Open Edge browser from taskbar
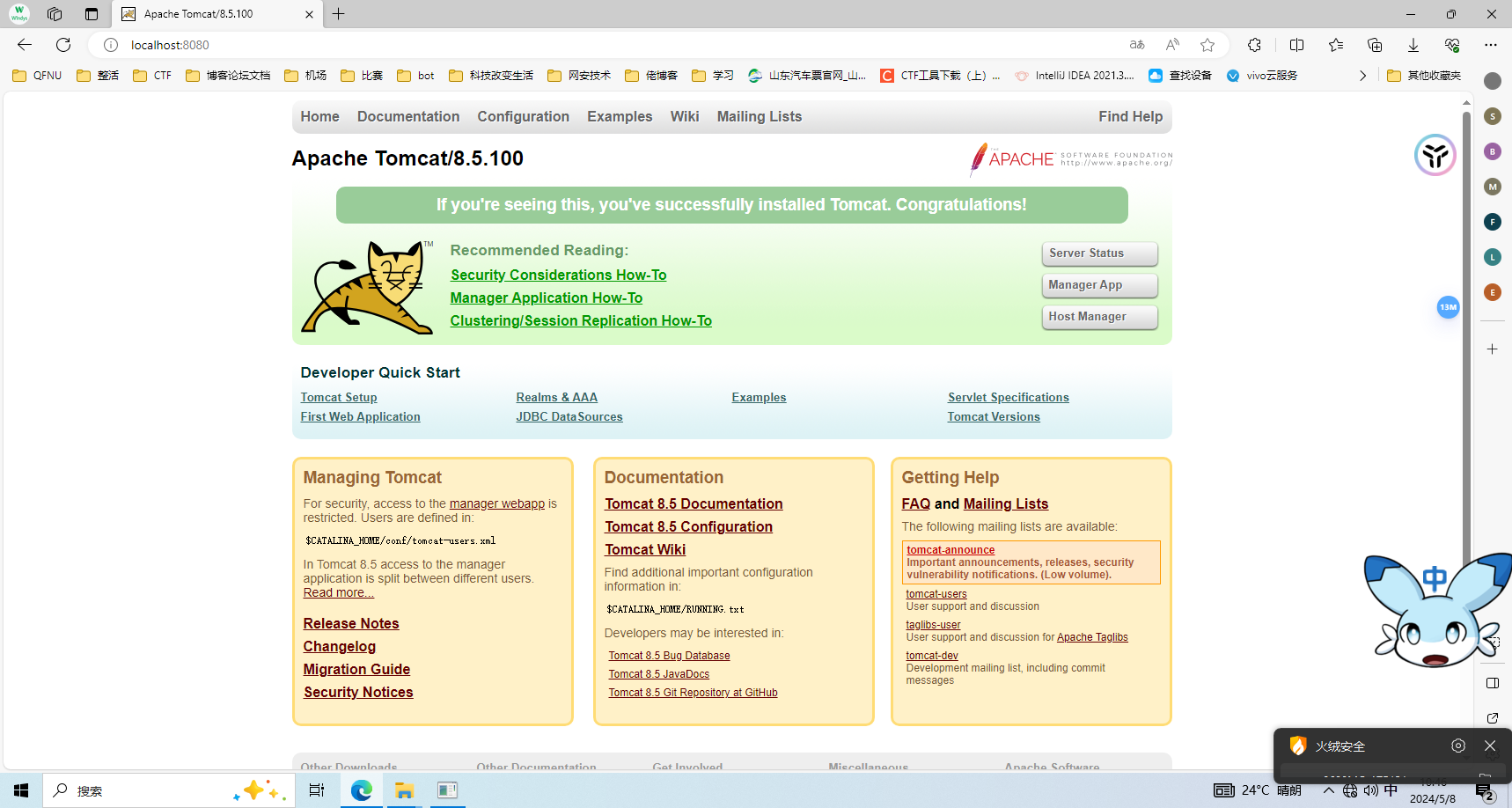Screen dimensions: 1512x808 362,790
